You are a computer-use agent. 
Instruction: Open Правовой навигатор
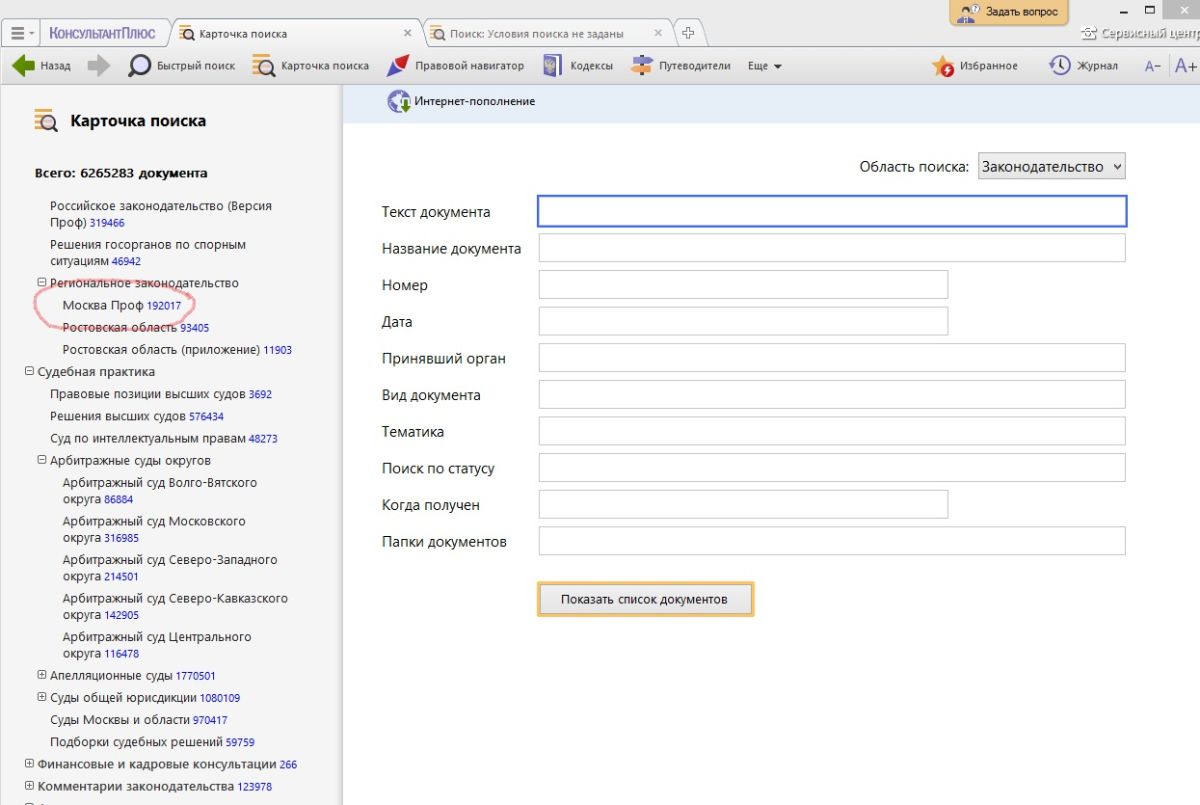[x=455, y=66]
